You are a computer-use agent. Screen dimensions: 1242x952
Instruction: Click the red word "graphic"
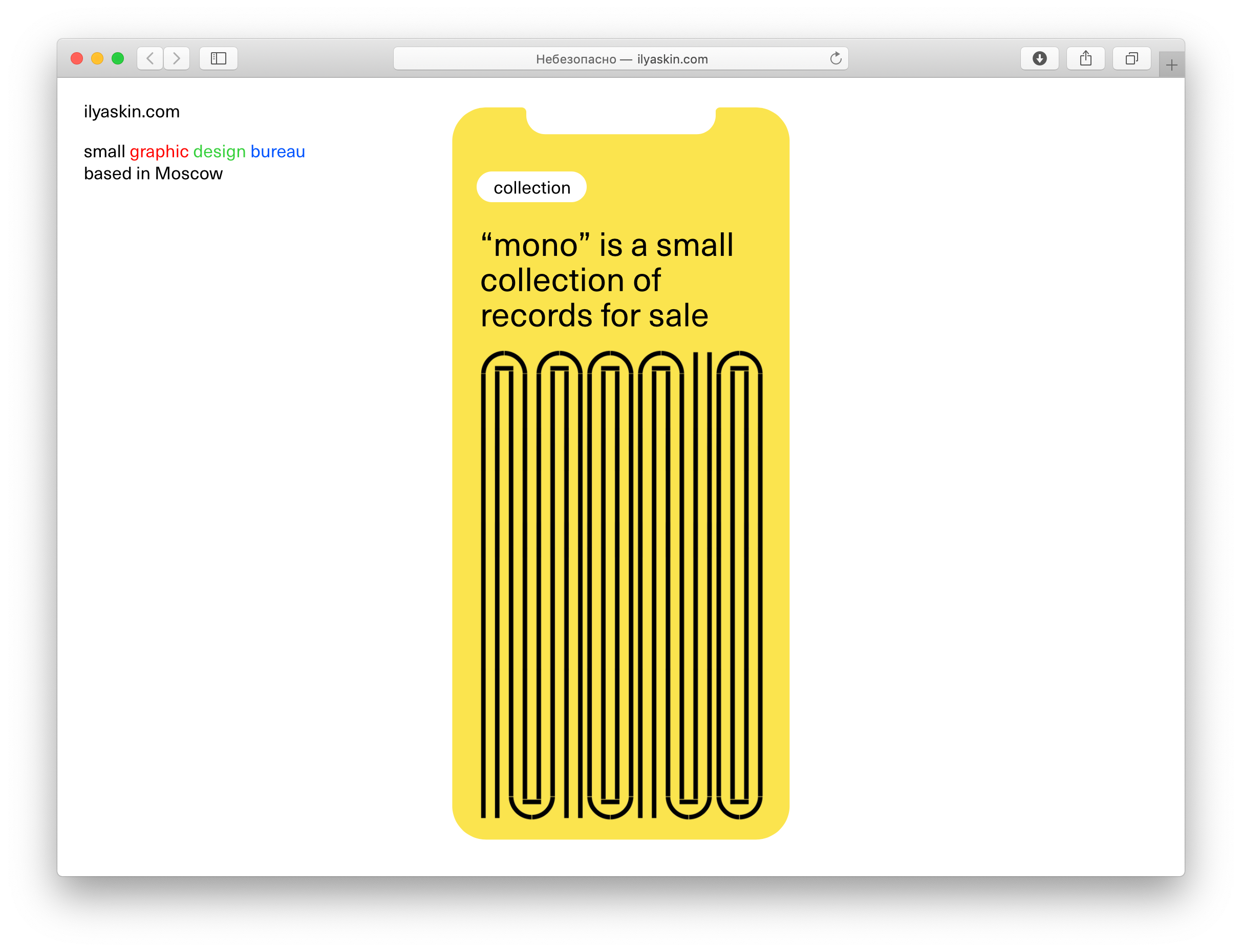pyautogui.click(x=159, y=152)
